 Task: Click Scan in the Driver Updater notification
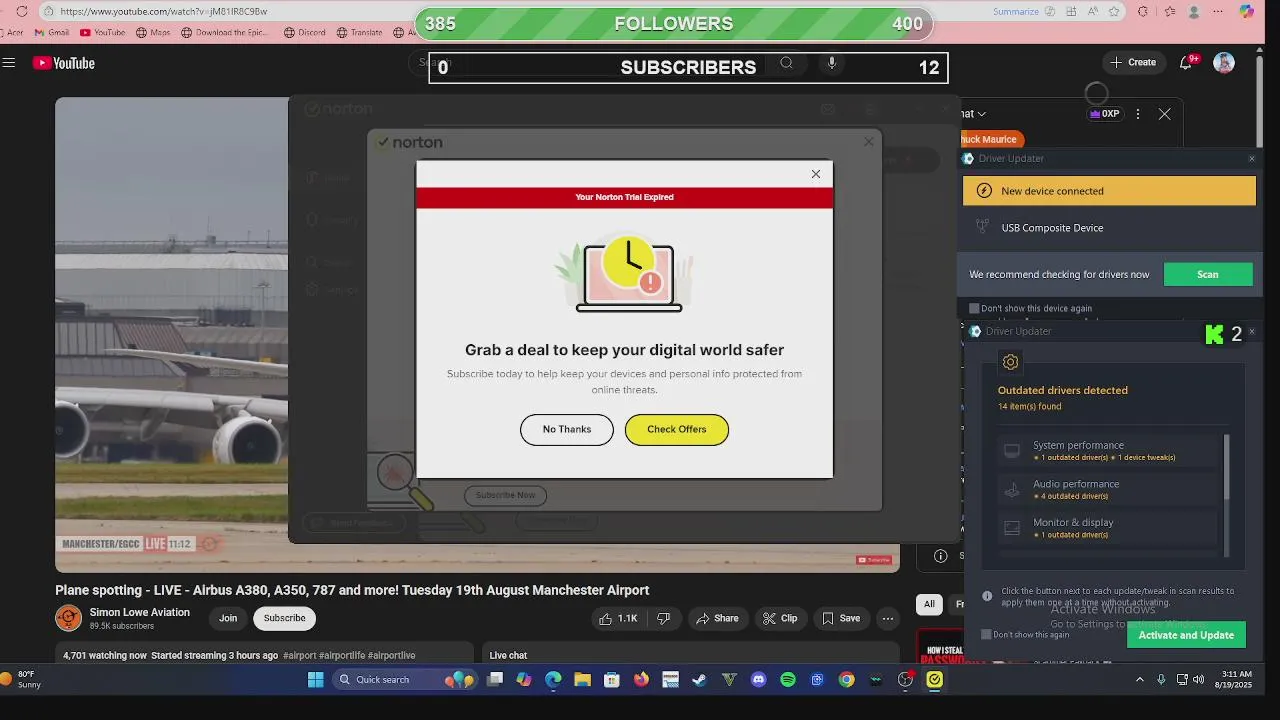point(1208,274)
